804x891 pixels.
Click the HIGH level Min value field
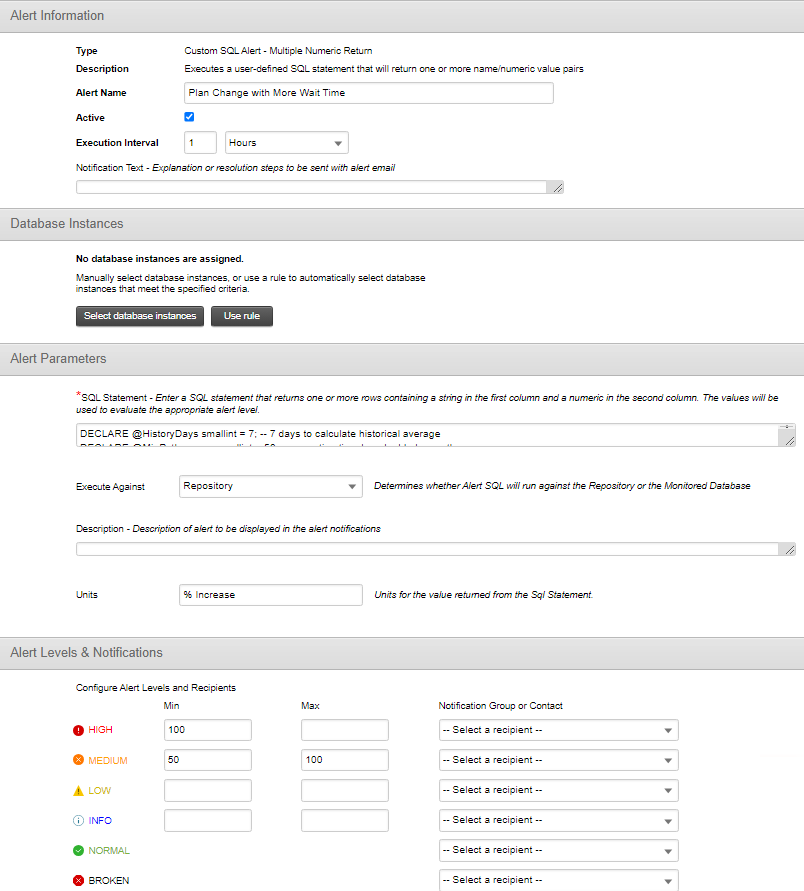pyautogui.click(x=208, y=730)
